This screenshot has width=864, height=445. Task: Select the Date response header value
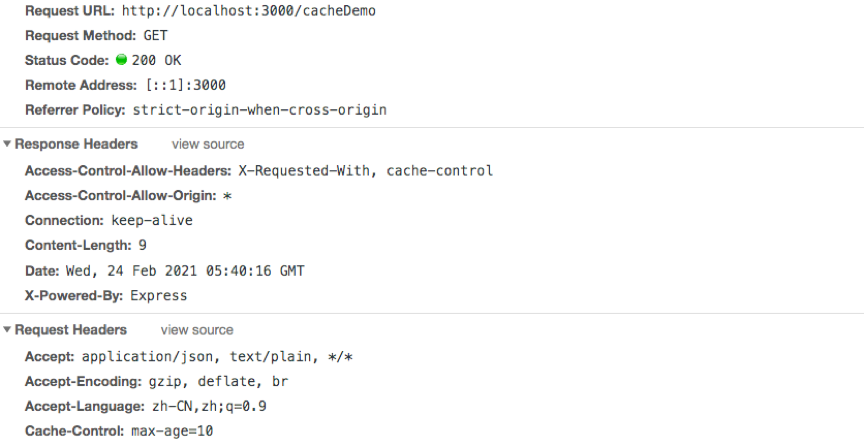point(184,270)
